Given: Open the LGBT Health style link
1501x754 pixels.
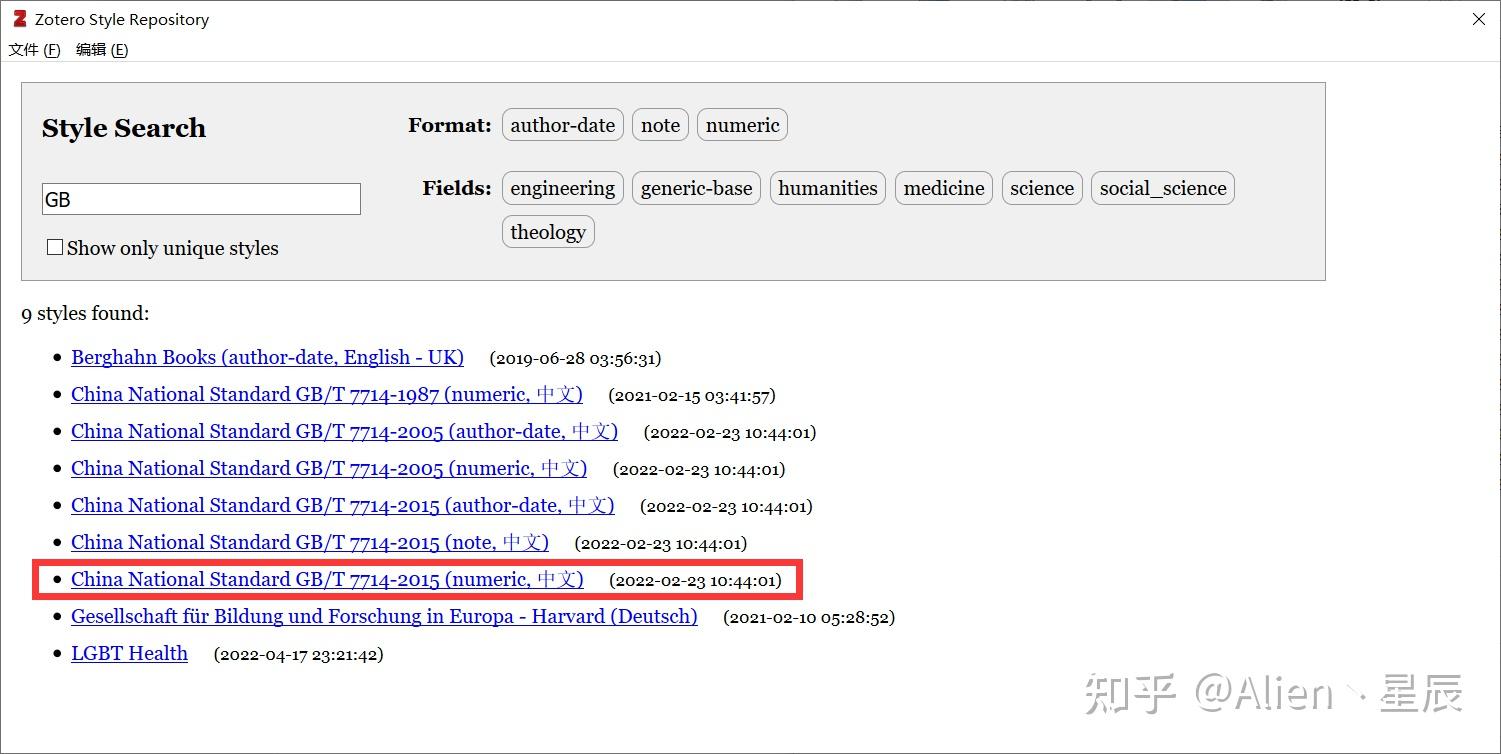Looking at the screenshot, I should pyautogui.click(x=129, y=653).
